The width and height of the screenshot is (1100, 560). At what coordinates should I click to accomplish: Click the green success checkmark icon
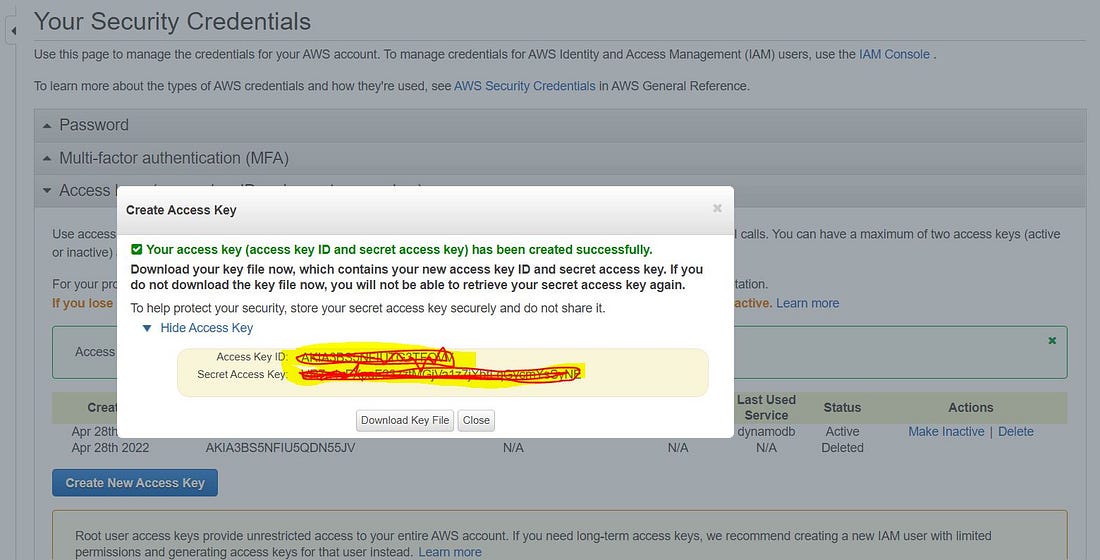tap(137, 249)
